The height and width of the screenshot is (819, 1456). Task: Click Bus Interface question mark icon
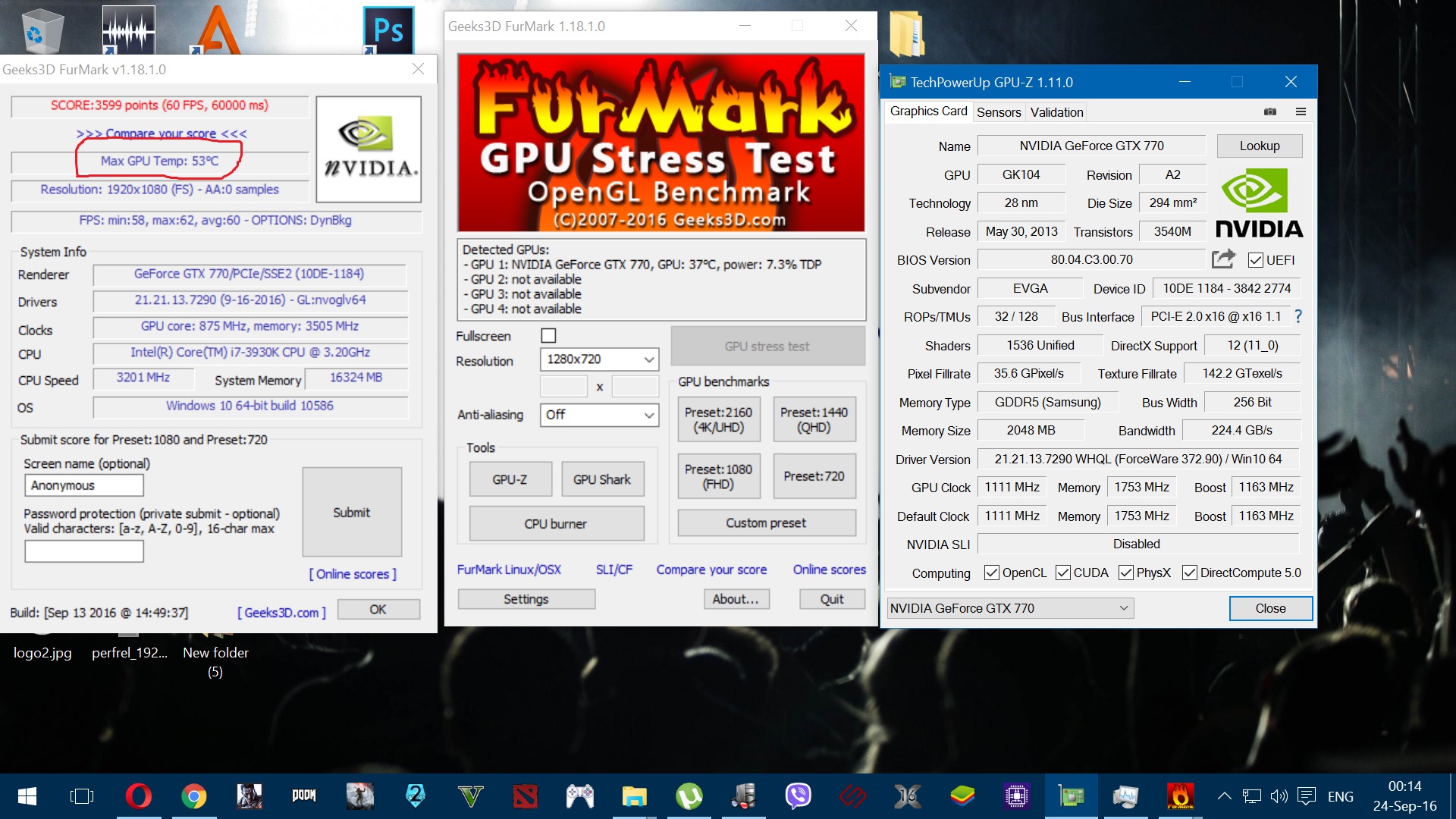tap(1298, 316)
